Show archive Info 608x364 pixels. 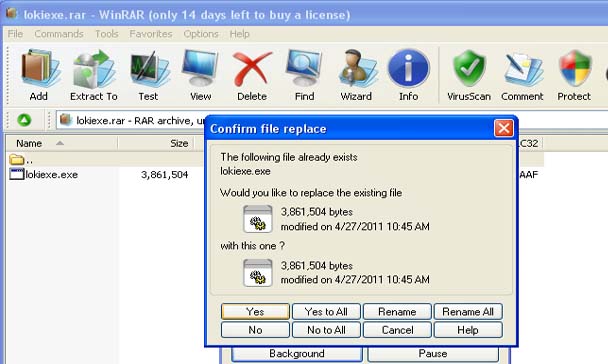pos(408,68)
